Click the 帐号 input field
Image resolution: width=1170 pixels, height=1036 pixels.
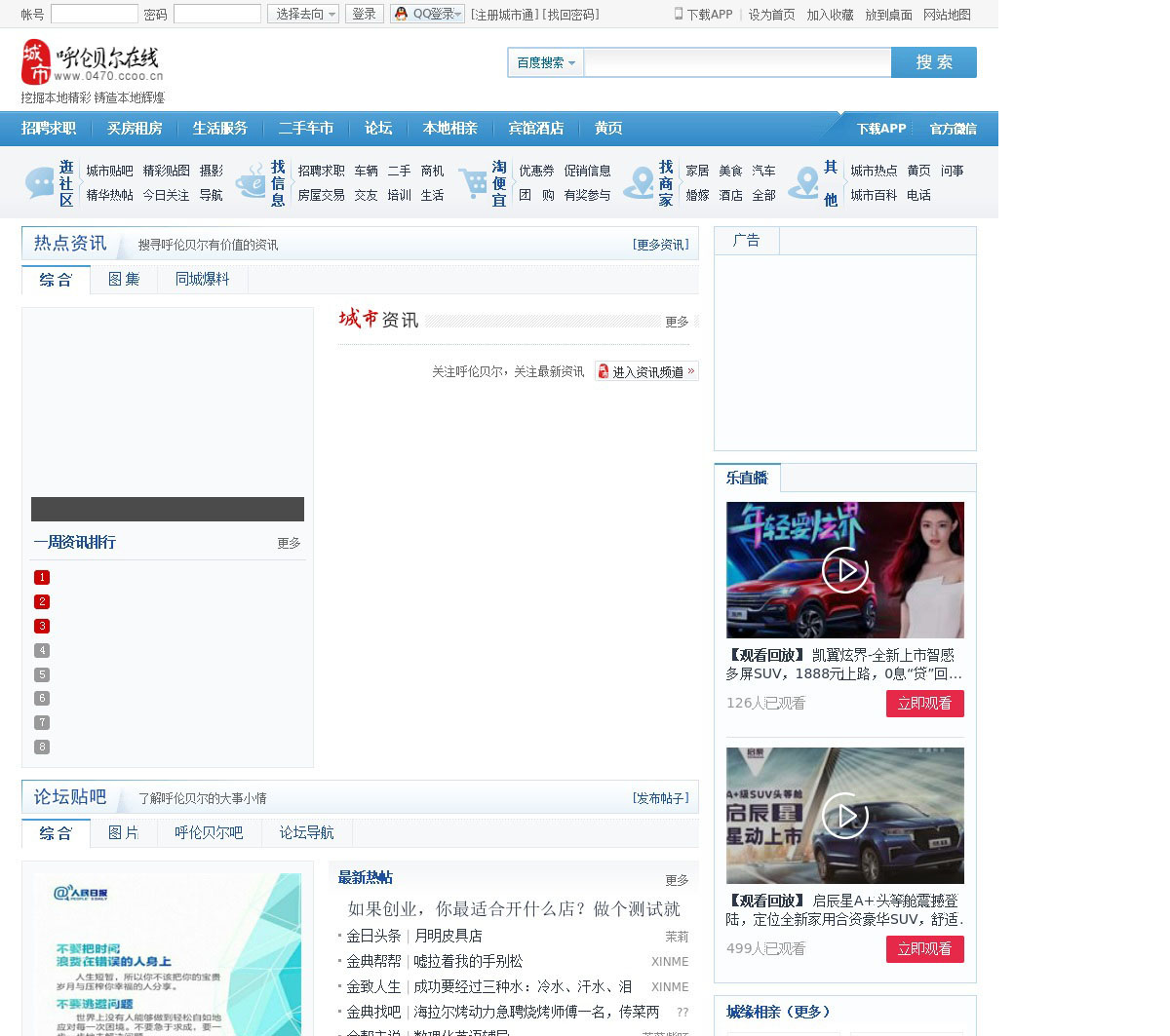point(94,14)
